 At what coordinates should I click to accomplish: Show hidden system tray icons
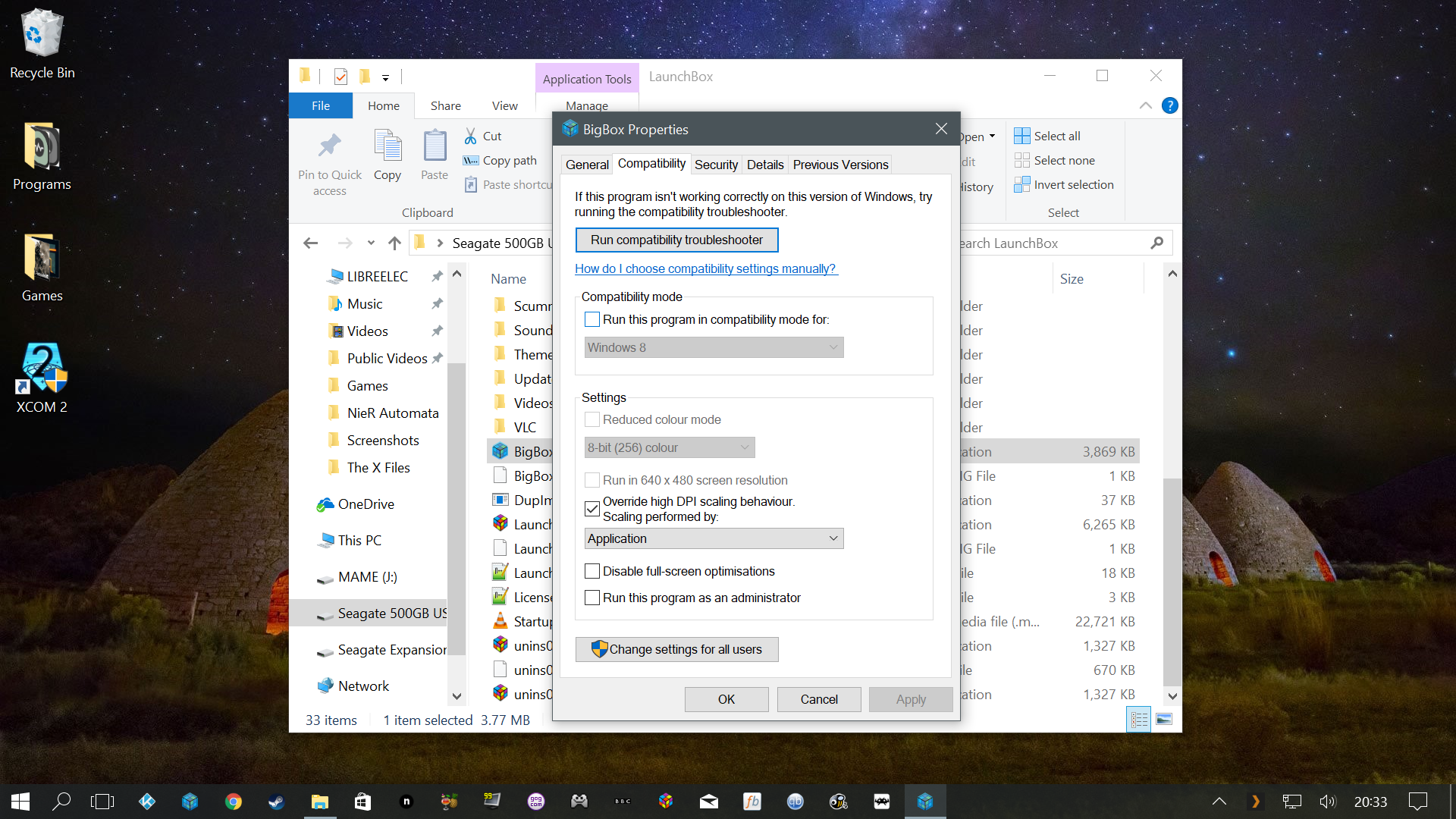pos(1219,802)
